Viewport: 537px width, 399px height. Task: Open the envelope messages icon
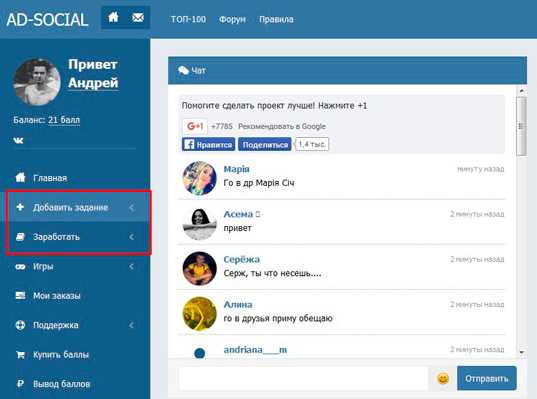click(138, 17)
